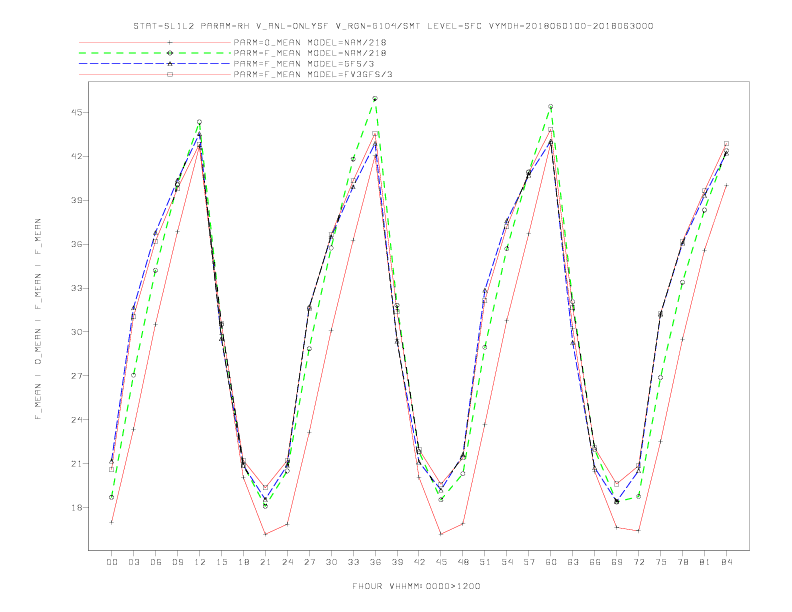Click y-axis tick label 42
The width and height of the screenshot is (792, 612).
click(78, 156)
